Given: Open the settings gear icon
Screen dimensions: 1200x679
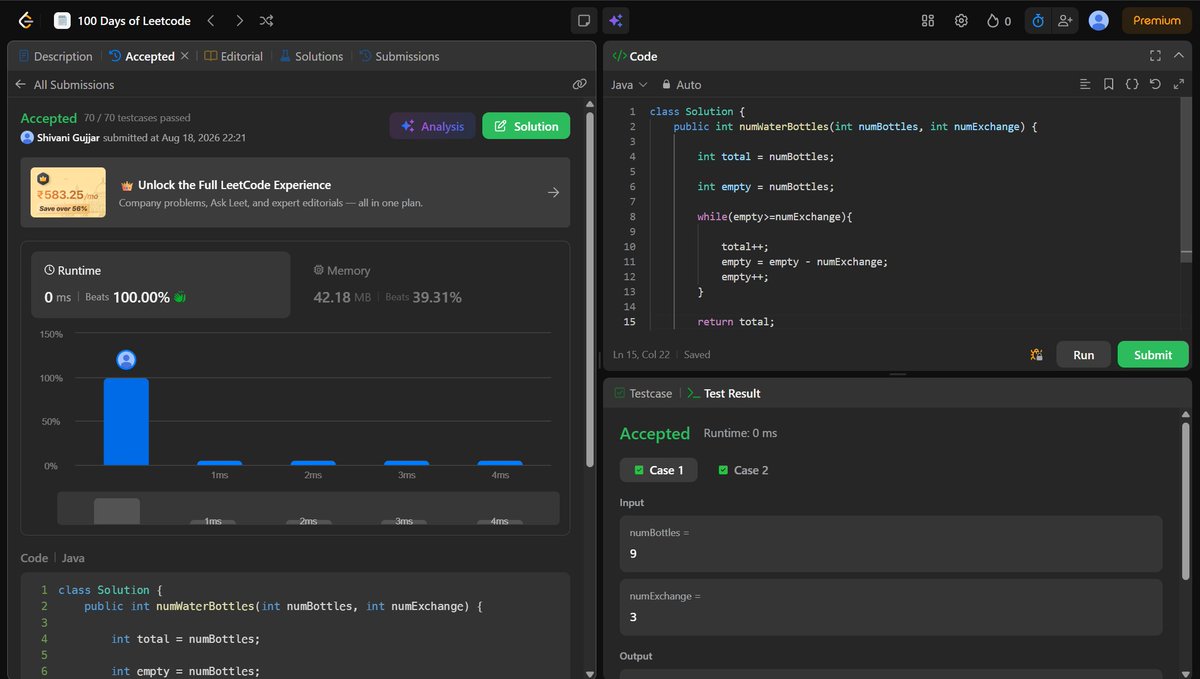Looking at the screenshot, I should pos(961,20).
